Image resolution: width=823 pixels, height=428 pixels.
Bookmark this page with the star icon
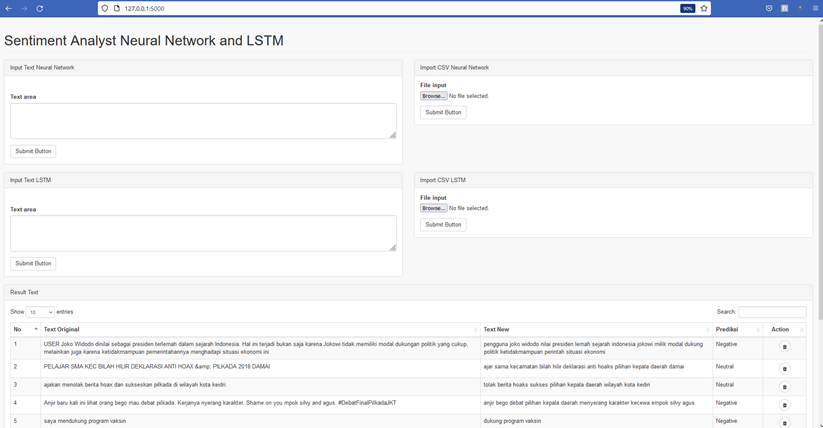704,8
